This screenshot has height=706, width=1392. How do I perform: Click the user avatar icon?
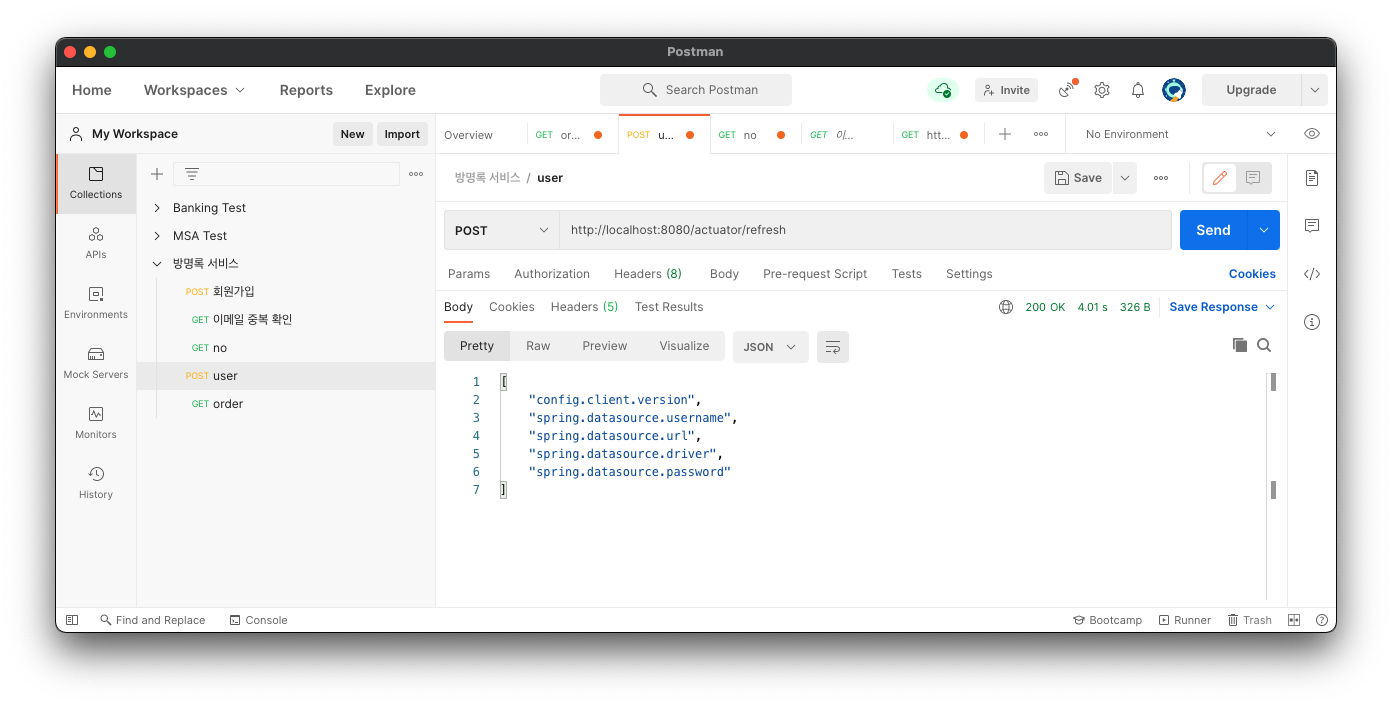pyautogui.click(x=1174, y=90)
